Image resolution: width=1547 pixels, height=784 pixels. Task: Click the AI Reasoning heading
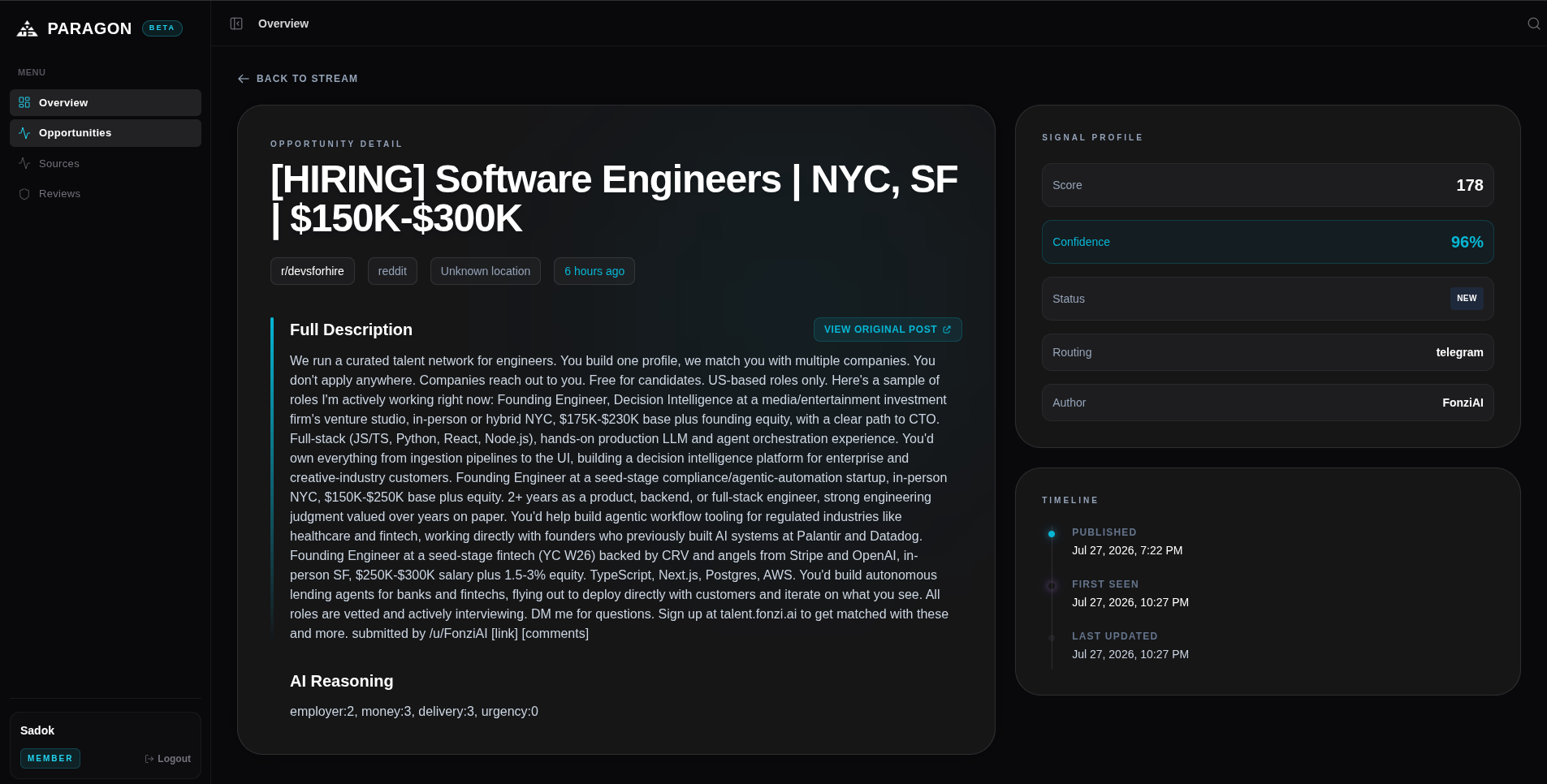click(341, 681)
